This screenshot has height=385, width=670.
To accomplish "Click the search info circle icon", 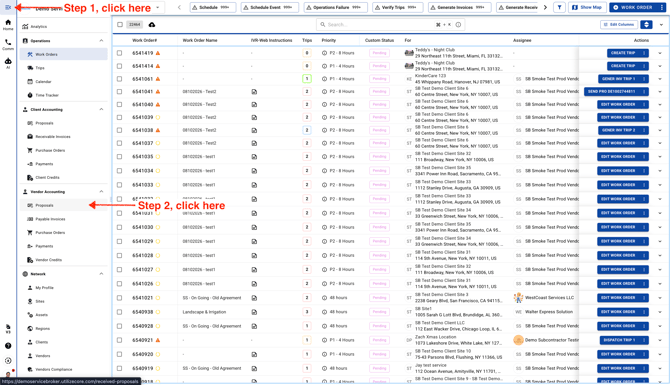I will point(458,25).
